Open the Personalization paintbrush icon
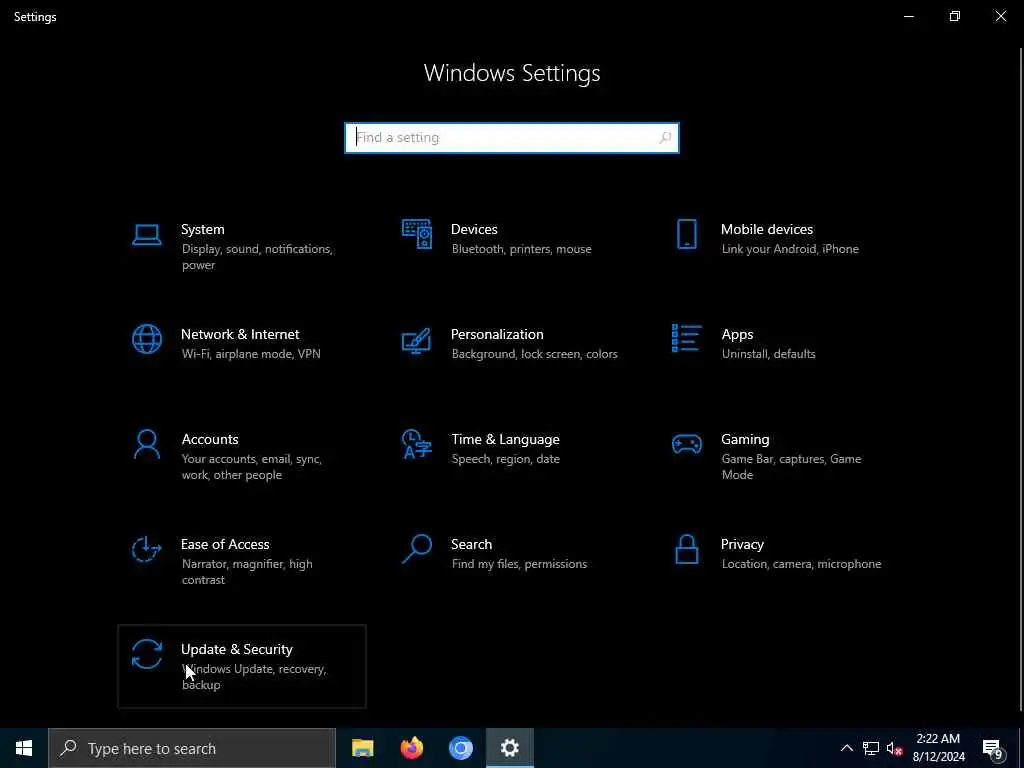Viewport: 1024px width, 768px height. [417, 340]
